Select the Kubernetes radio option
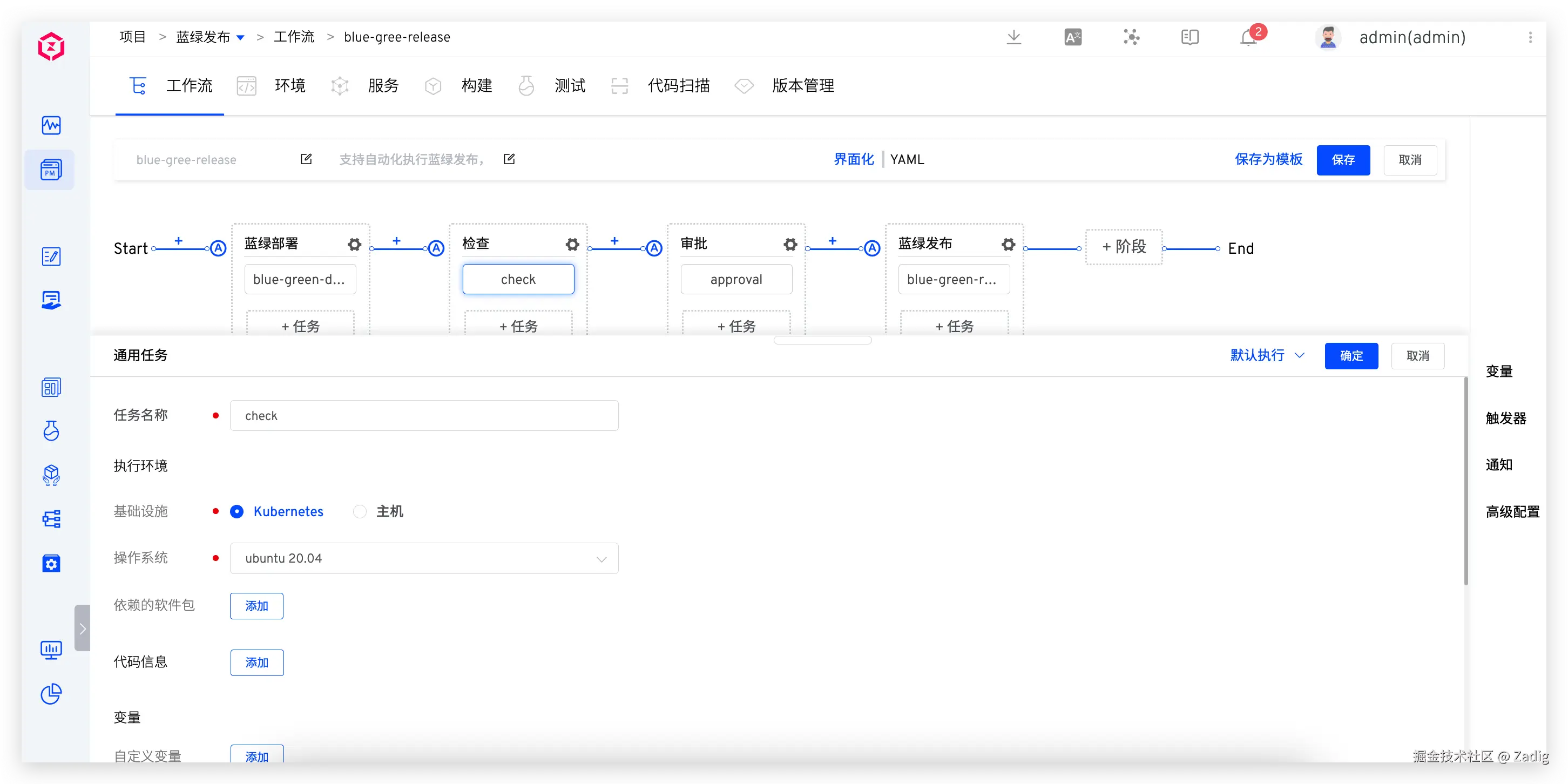The image size is (1568, 784). pyautogui.click(x=238, y=511)
